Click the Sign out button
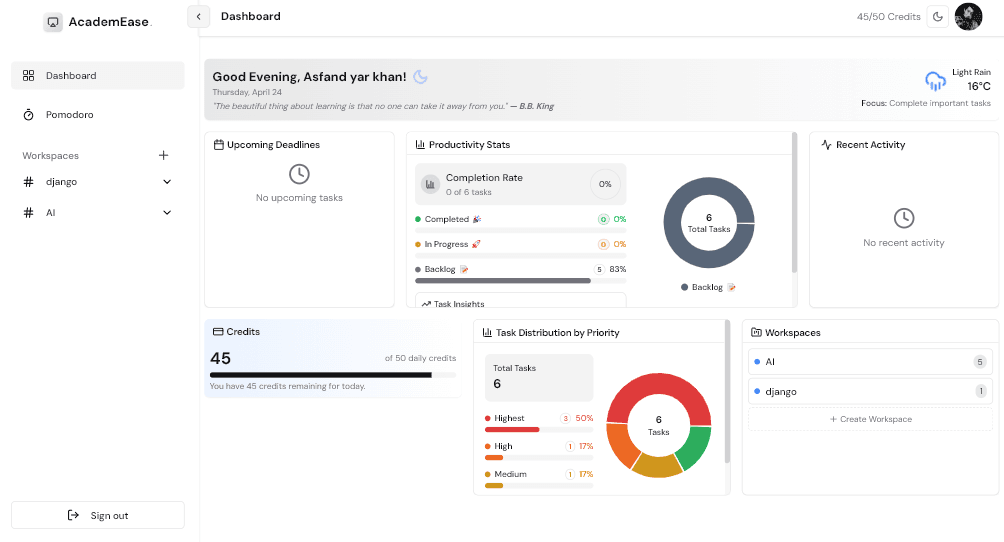This screenshot has height=542, width=1004. click(x=98, y=515)
